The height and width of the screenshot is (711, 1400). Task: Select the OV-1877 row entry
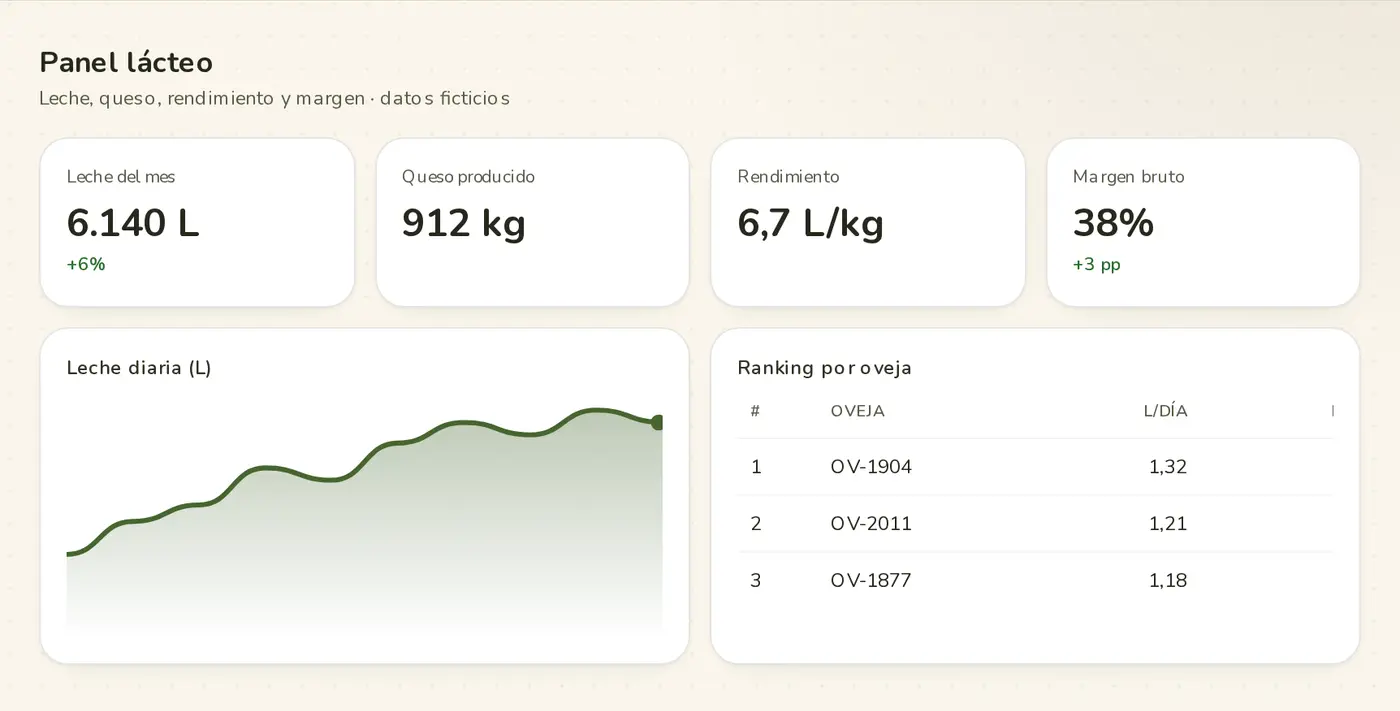pos(871,581)
